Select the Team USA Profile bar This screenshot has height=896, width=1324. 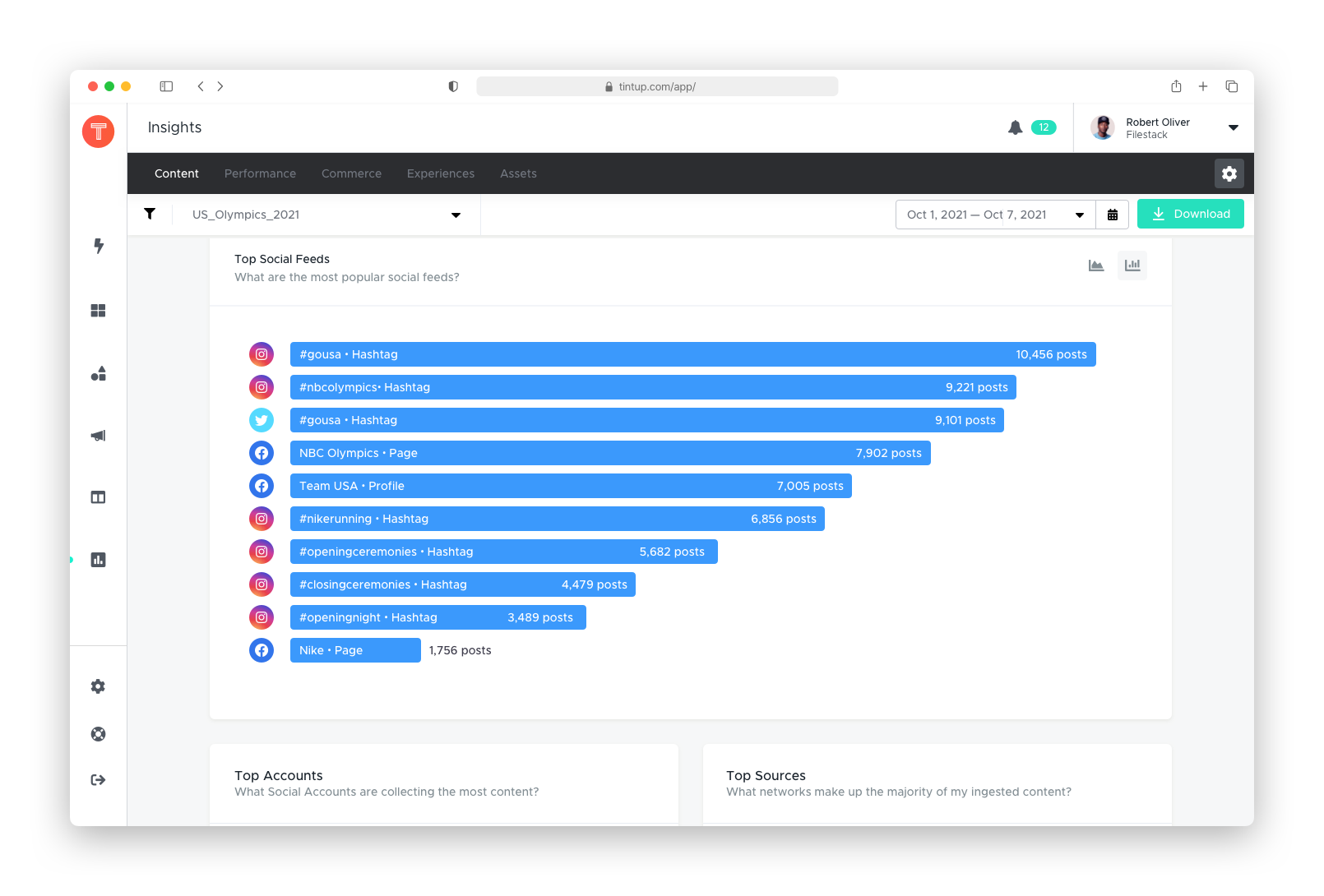tap(571, 486)
